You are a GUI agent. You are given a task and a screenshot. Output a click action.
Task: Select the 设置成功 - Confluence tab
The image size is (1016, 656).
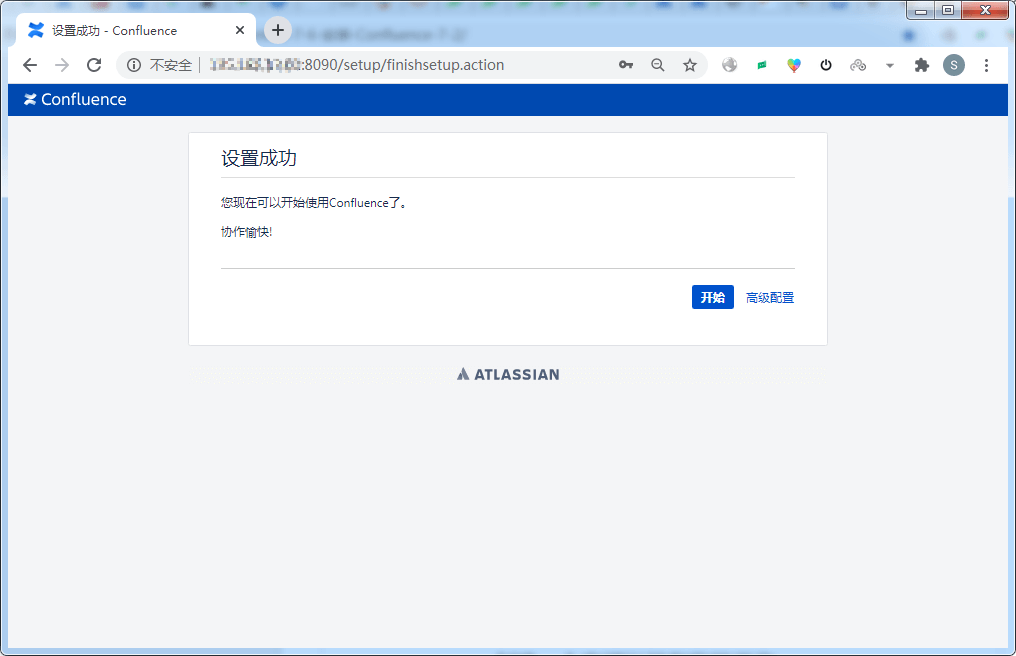pos(136,30)
